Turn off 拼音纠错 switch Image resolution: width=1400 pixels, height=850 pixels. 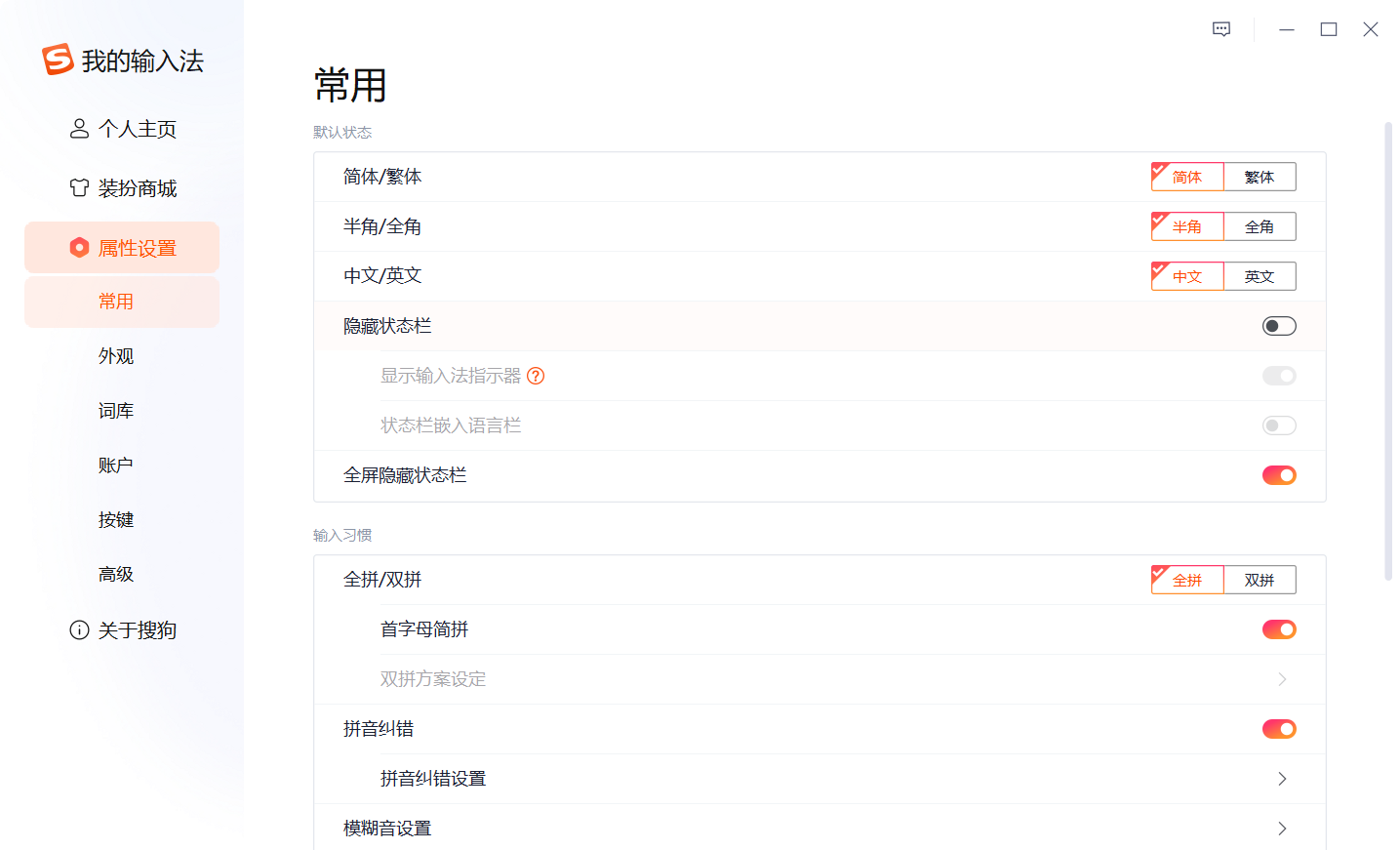[1279, 729]
